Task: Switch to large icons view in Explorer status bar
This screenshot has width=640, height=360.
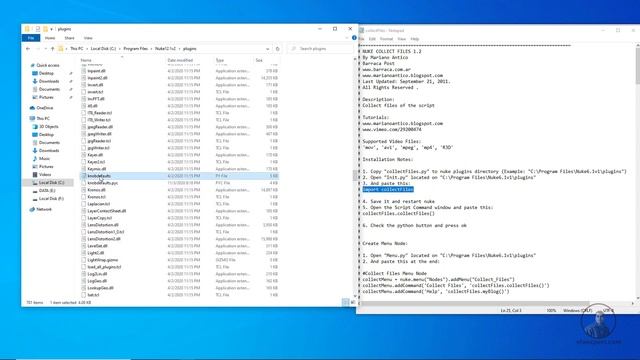Action: click(x=352, y=302)
